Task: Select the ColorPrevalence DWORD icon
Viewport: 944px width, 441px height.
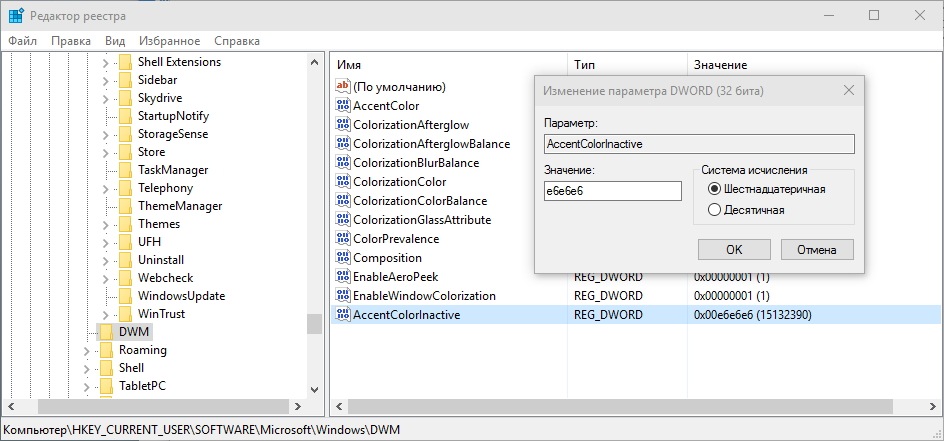Action: pos(343,238)
